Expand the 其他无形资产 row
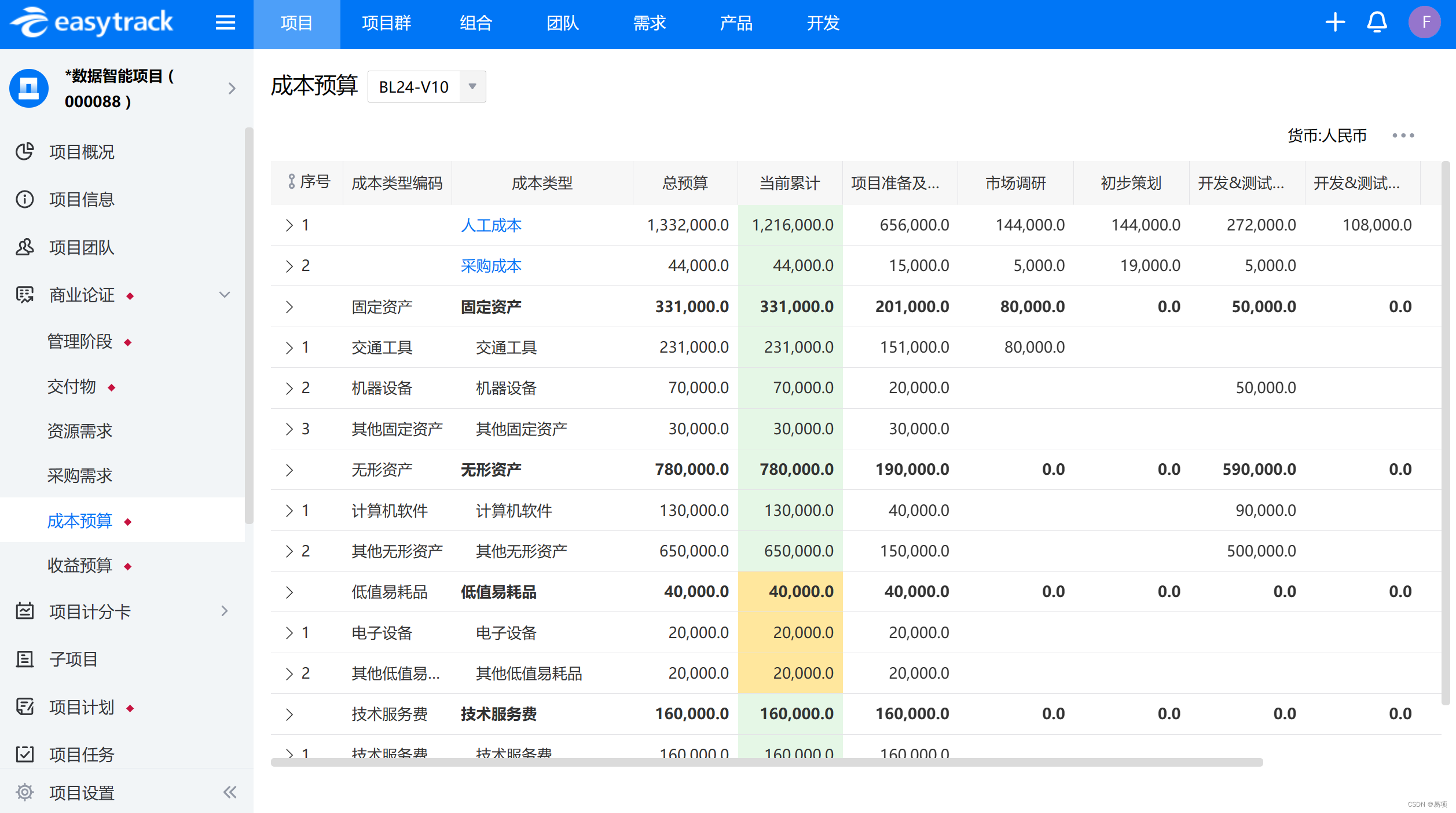 (289, 551)
